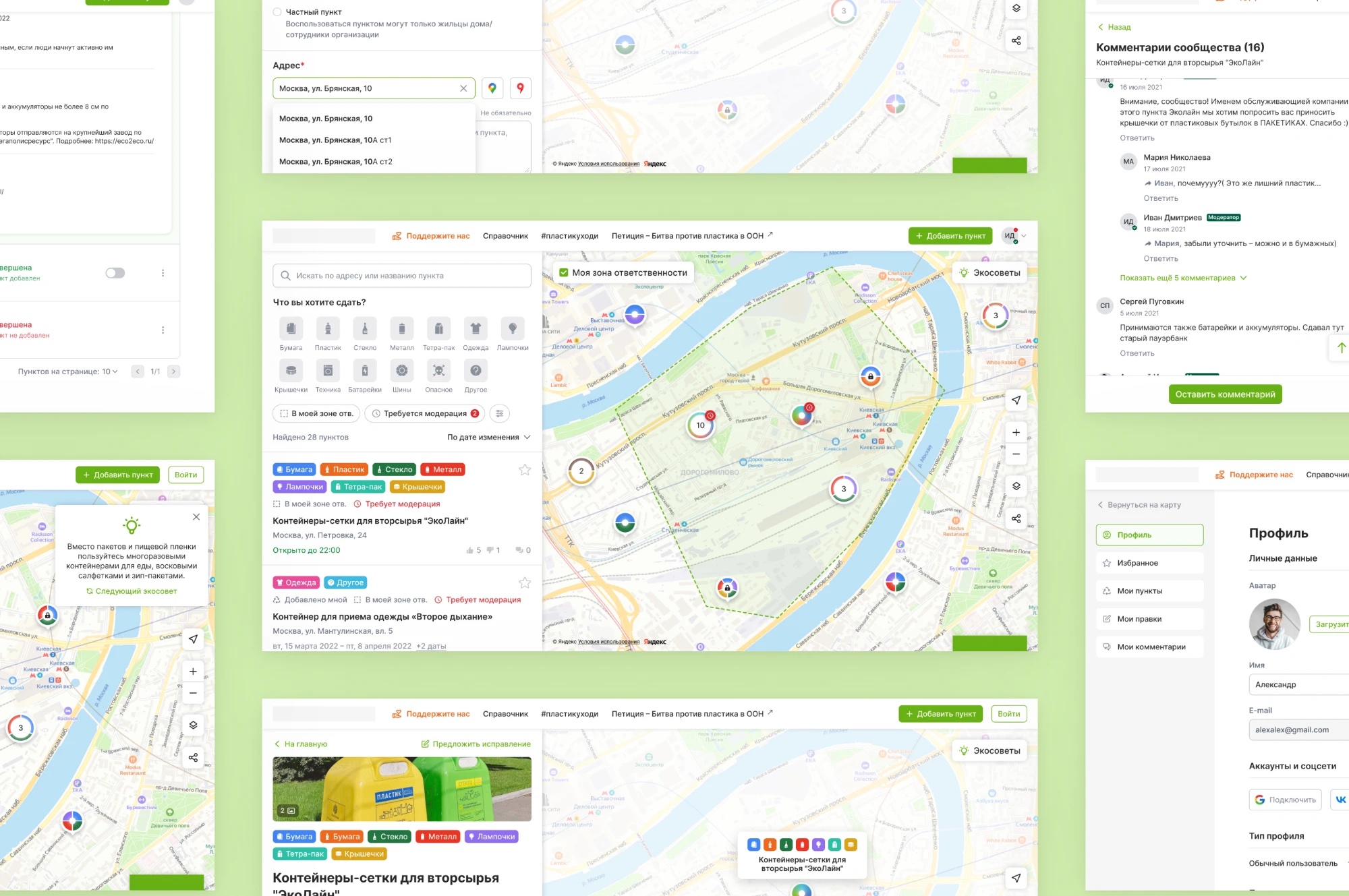The image size is (1349, 896).
Task: Expand Показать ещё 5 комментариев
Action: coord(1184,278)
